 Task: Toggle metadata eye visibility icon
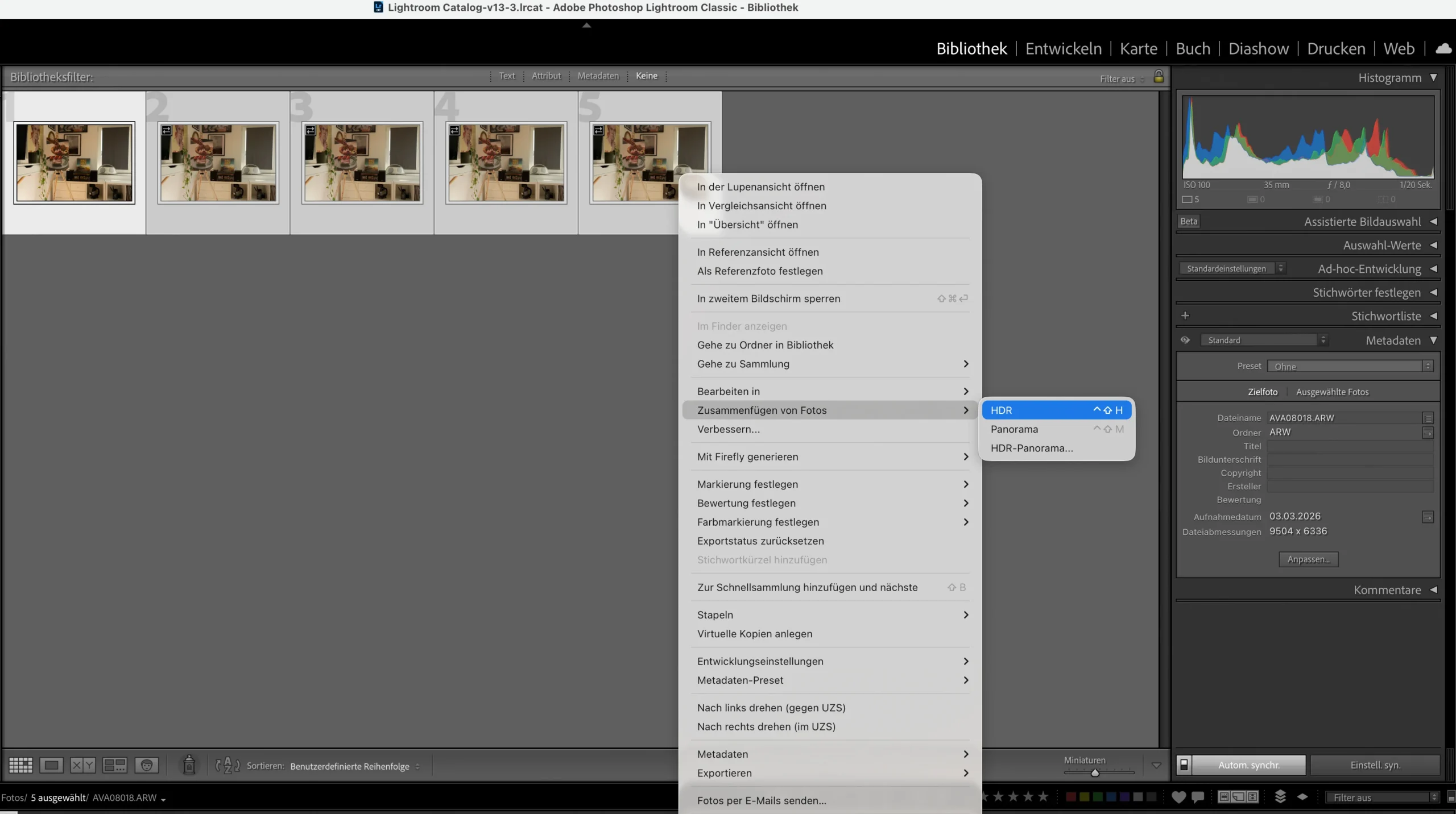pos(1185,340)
